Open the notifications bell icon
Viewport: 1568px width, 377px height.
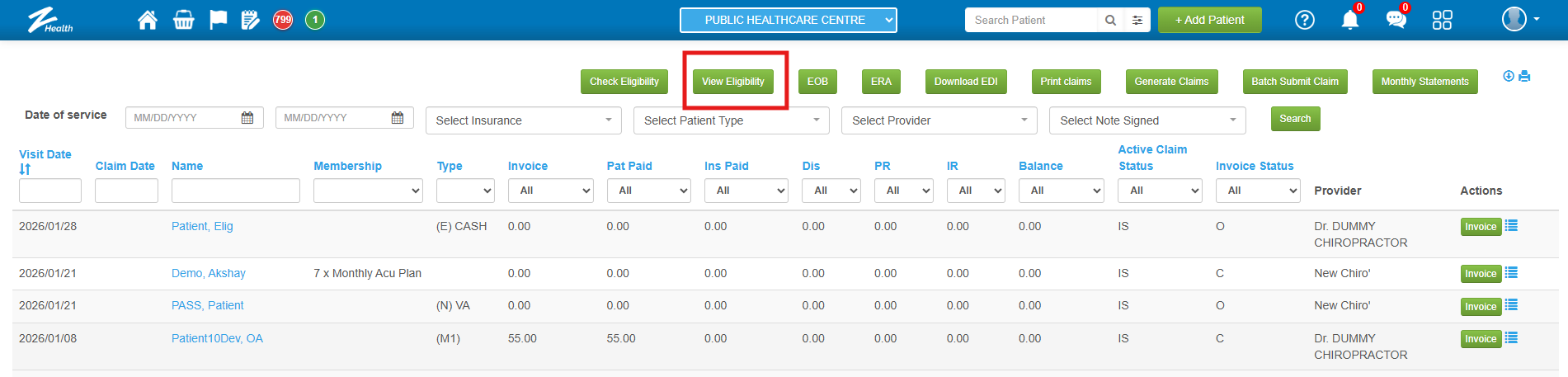point(1349,20)
